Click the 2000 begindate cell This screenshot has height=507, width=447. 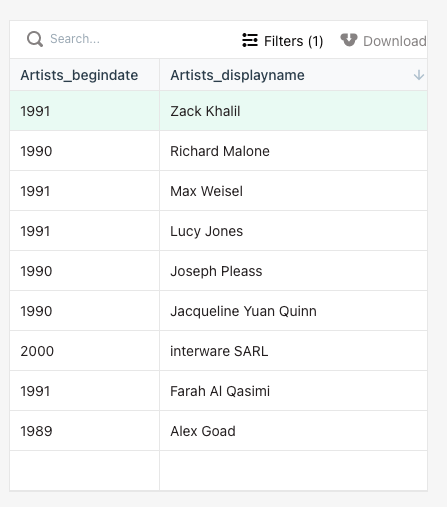pyautogui.click(x=85, y=351)
